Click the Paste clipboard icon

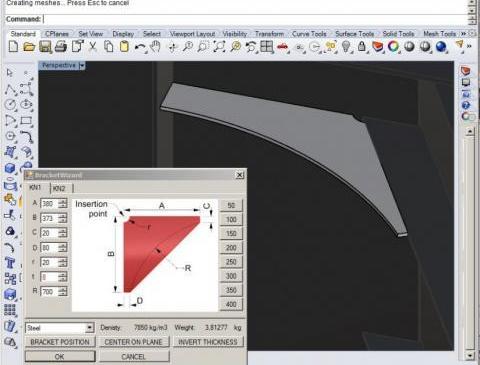124,46
